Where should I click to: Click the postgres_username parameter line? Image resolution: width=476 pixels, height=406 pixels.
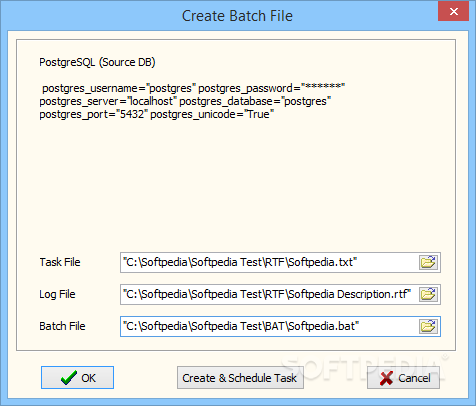point(194,88)
